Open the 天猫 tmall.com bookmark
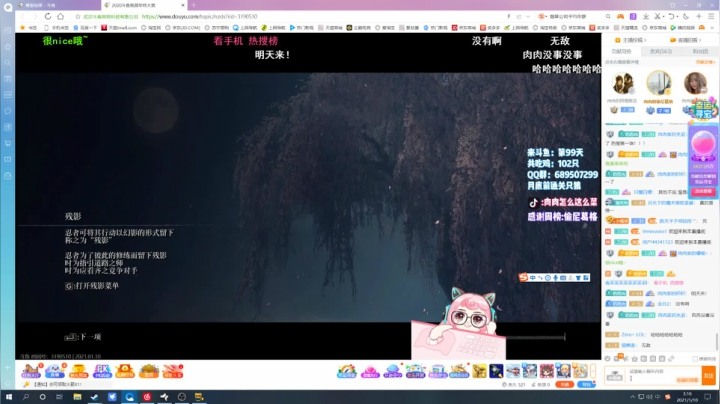Screen dimensions: 720x404 coord(119,28)
